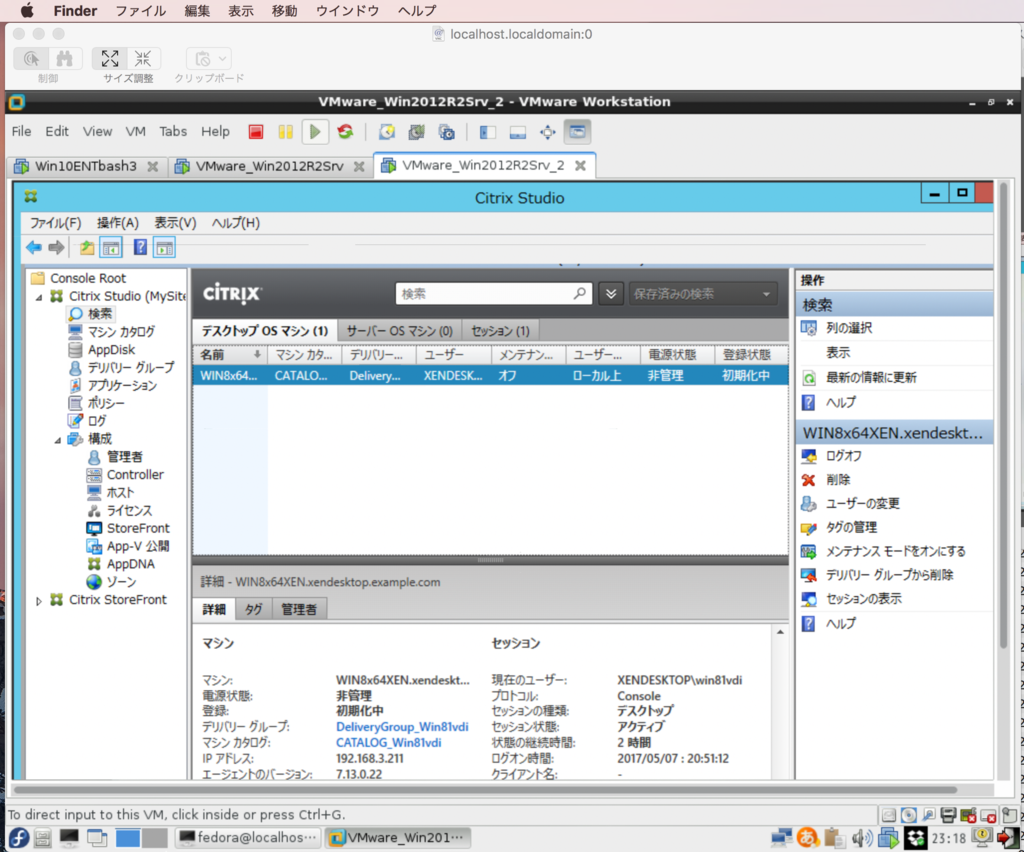The image size is (1024, 852).
Task: Click タグの管理 action
Action: pos(852,527)
